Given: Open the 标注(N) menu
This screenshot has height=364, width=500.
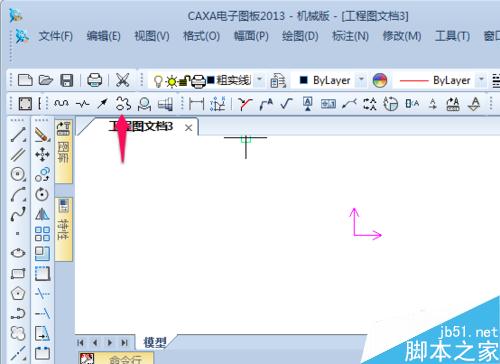Looking at the screenshot, I should pyautogui.click(x=350, y=36).
